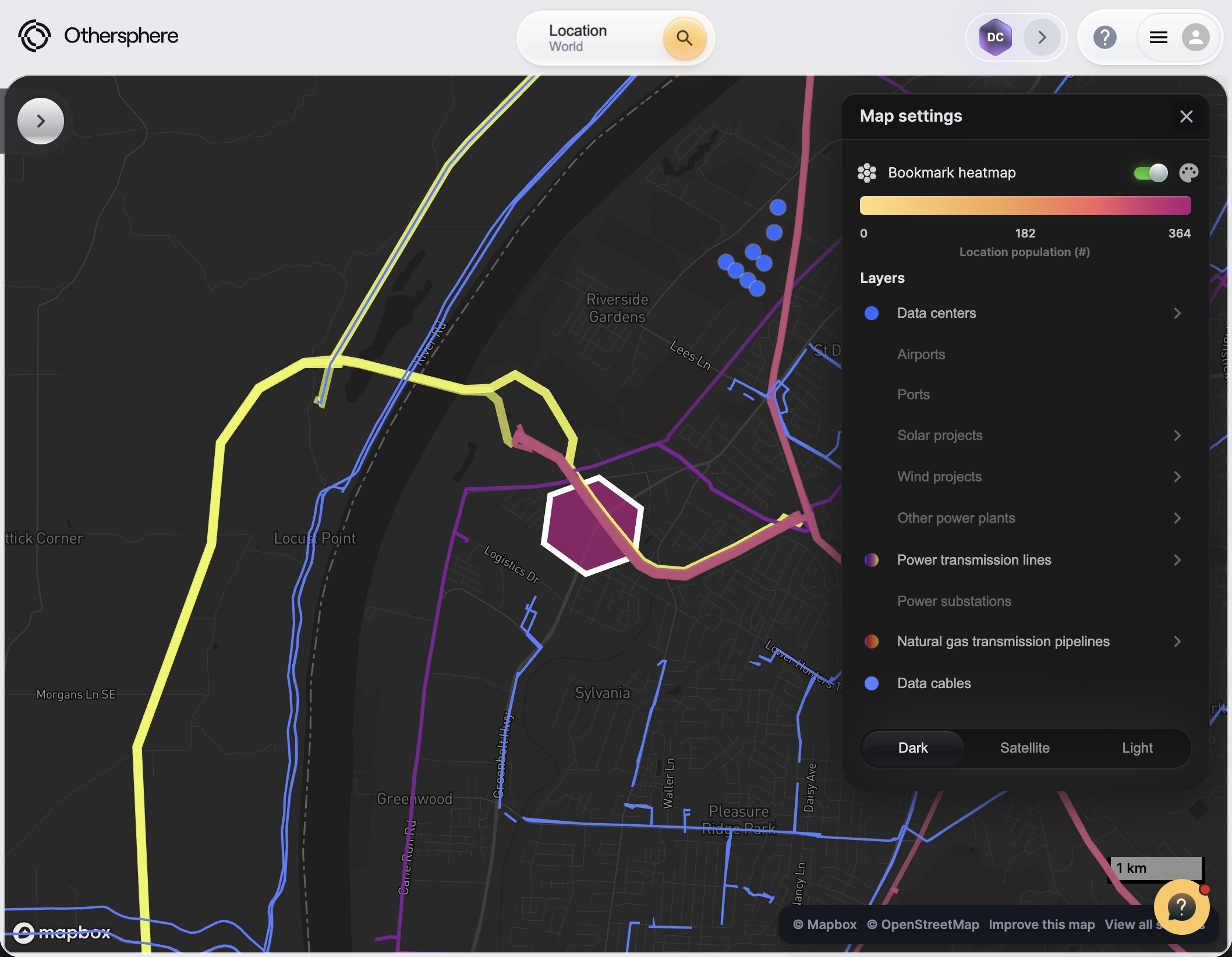Expand the Solar projects layer chevron

(1177, 435)
